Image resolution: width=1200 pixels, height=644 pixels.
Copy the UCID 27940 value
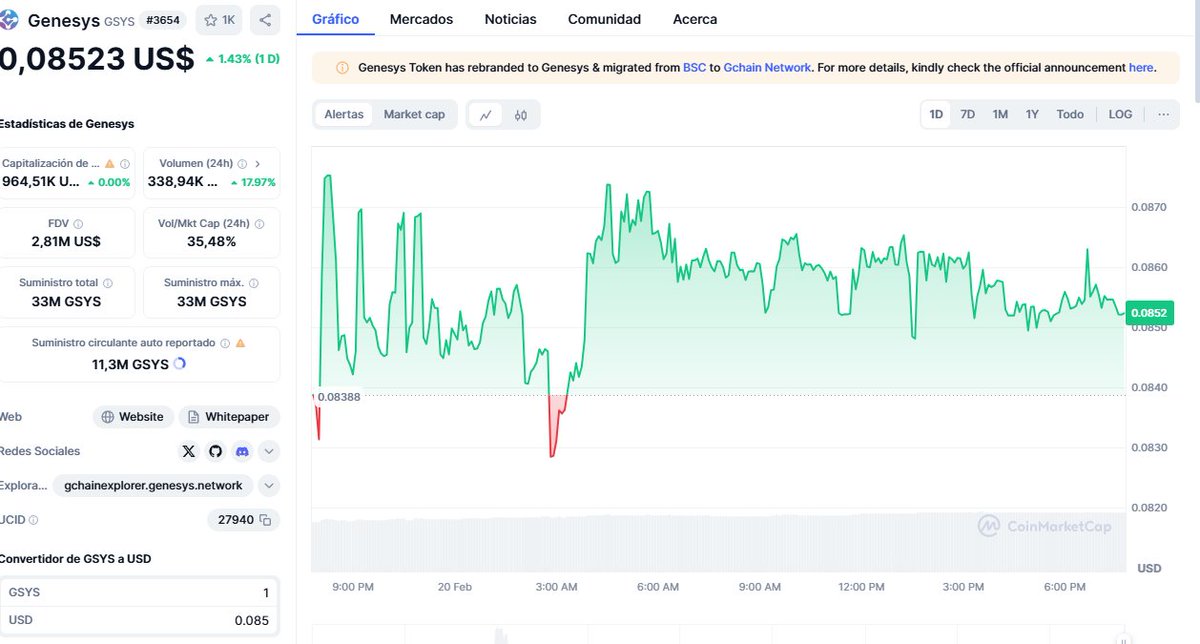(x=265, y=520)
